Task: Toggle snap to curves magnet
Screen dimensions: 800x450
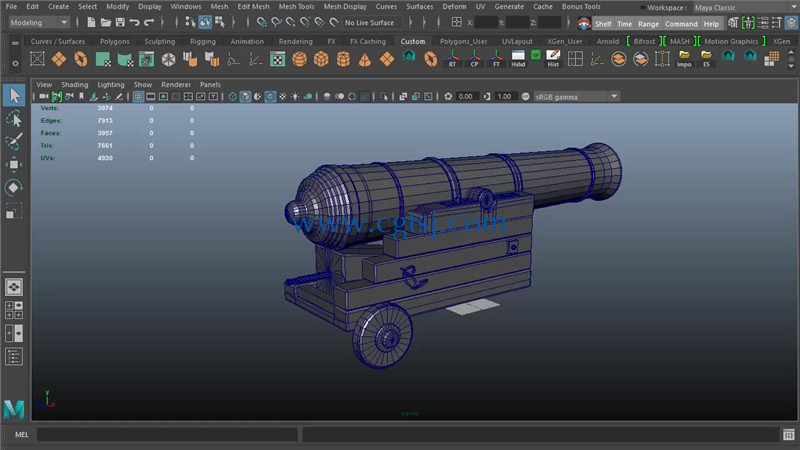Action: pyautogui.click(x=276, y=22)
